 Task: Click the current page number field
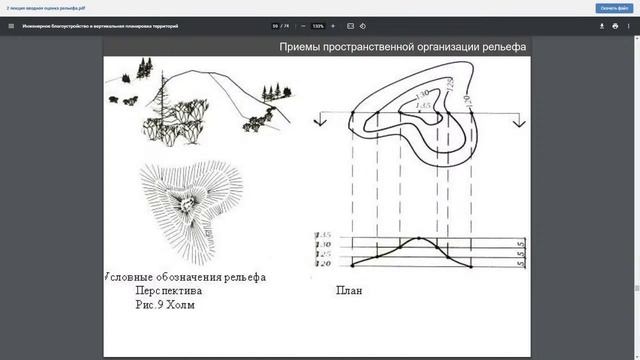pyautogui.click(x=275, y=26)
